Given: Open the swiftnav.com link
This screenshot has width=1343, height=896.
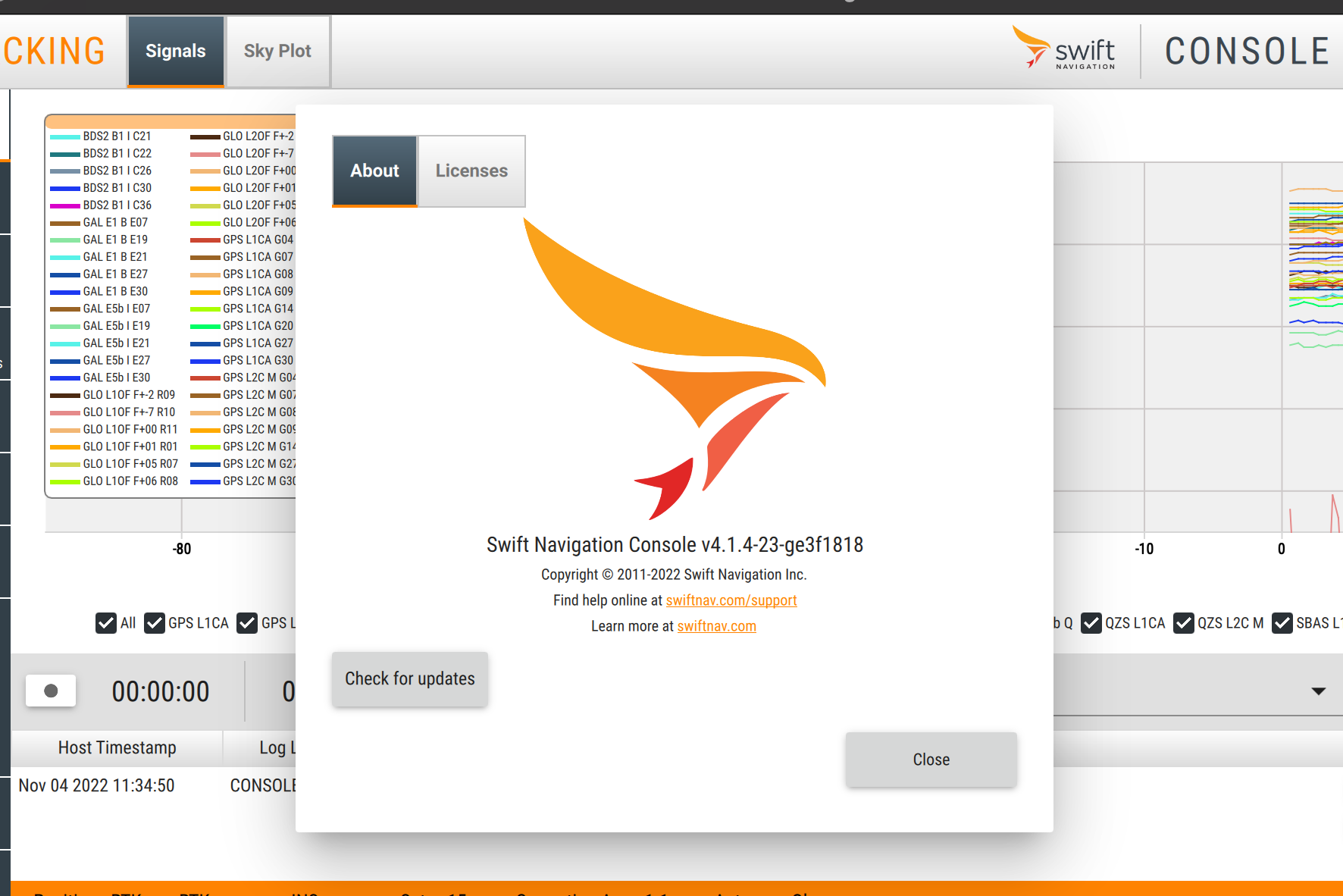Looking at the screenshot, I should (717, 626).
